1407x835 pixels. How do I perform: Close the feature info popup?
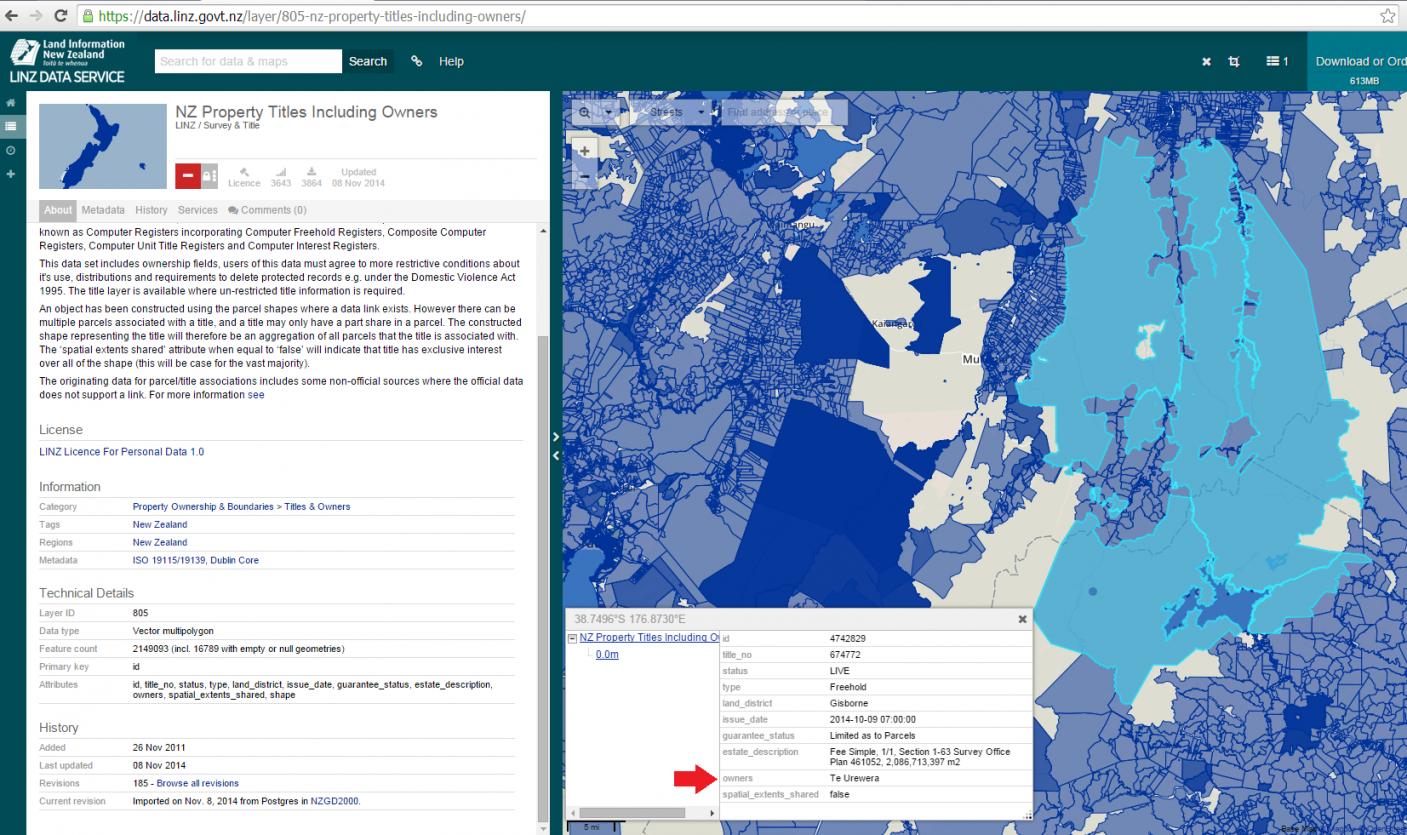(x=1022, y=619)
